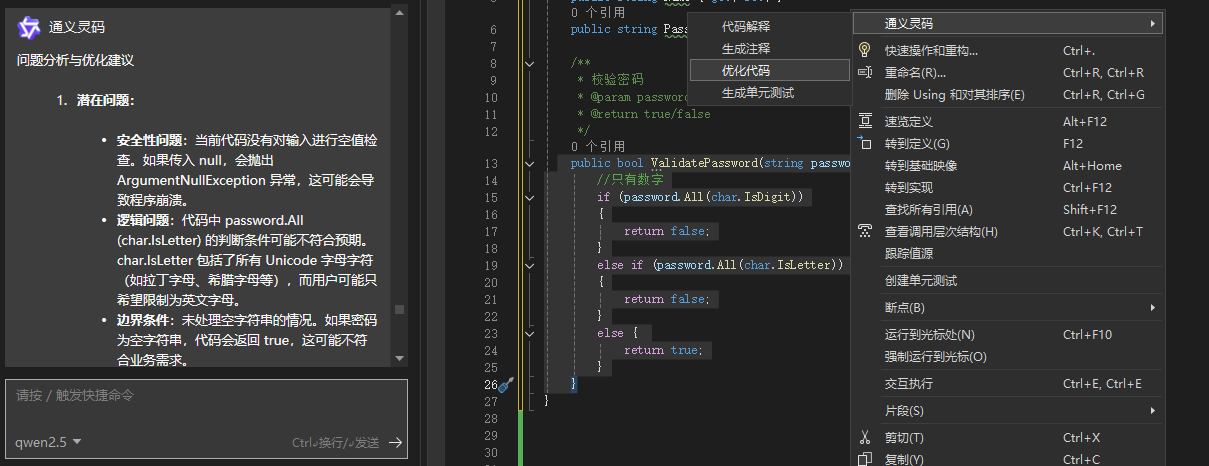Select 查找所有引用(A) menu entry
Screen dimensions: 1209x466
(1008, 209)
